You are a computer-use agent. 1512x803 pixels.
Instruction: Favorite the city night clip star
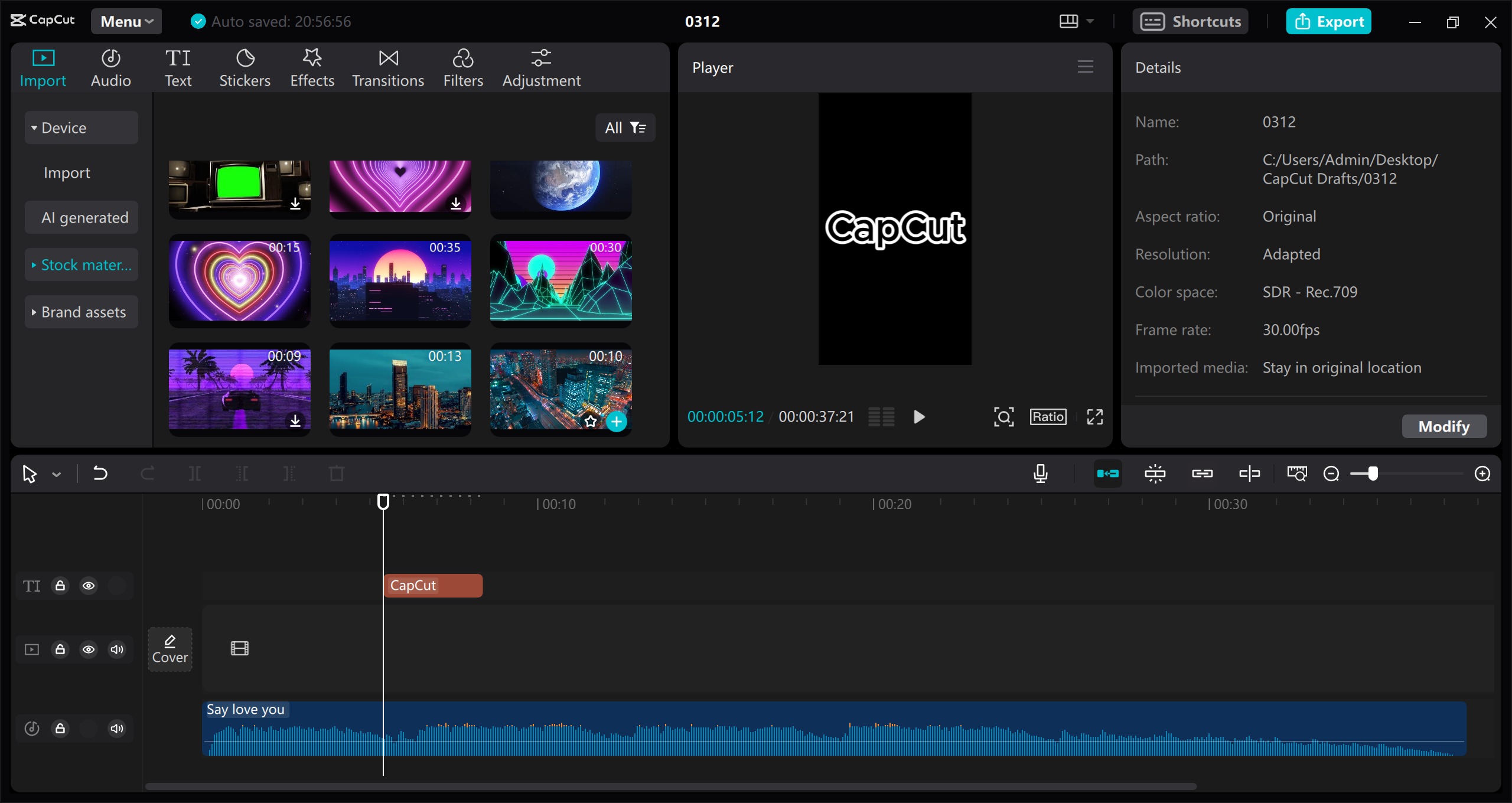tap(591, 421)
